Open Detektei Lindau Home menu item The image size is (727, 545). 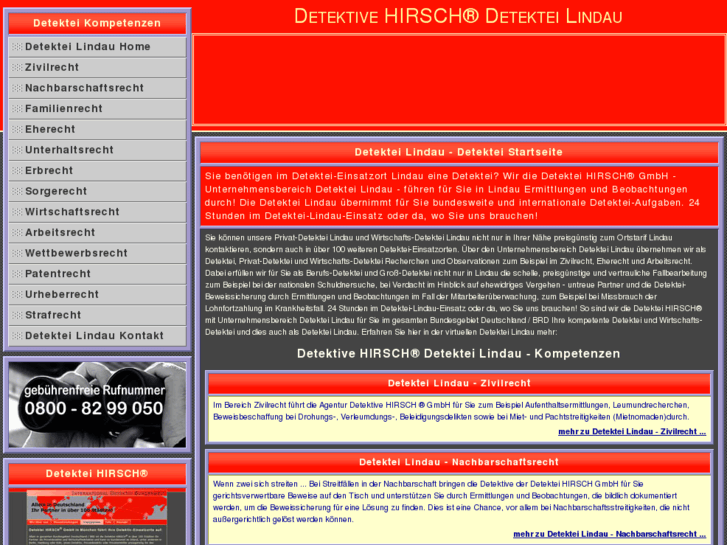coord(97,47)
